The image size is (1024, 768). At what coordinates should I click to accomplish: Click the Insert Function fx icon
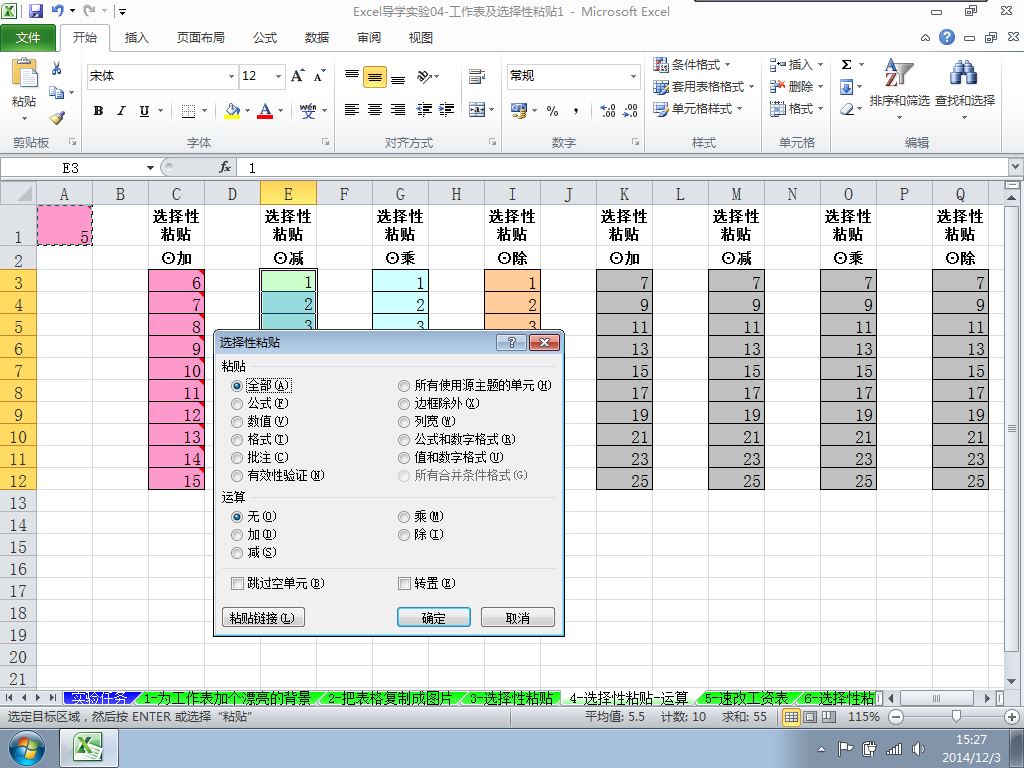click(x=225, y=168)
